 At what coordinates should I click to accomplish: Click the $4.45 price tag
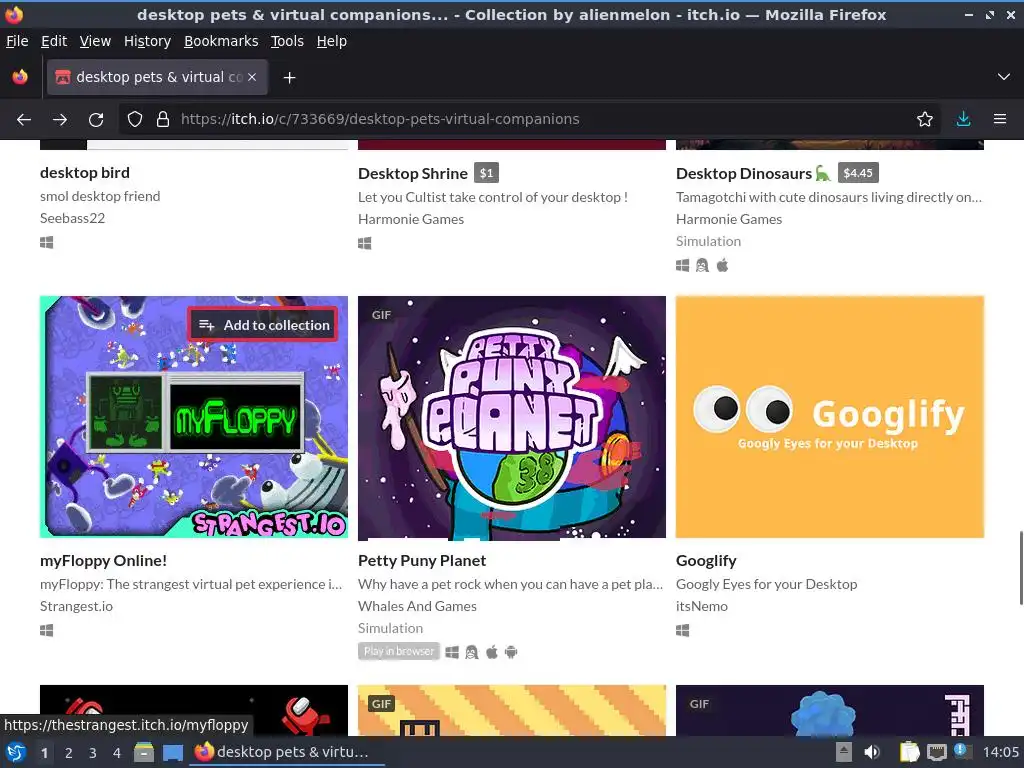point(858,173)
